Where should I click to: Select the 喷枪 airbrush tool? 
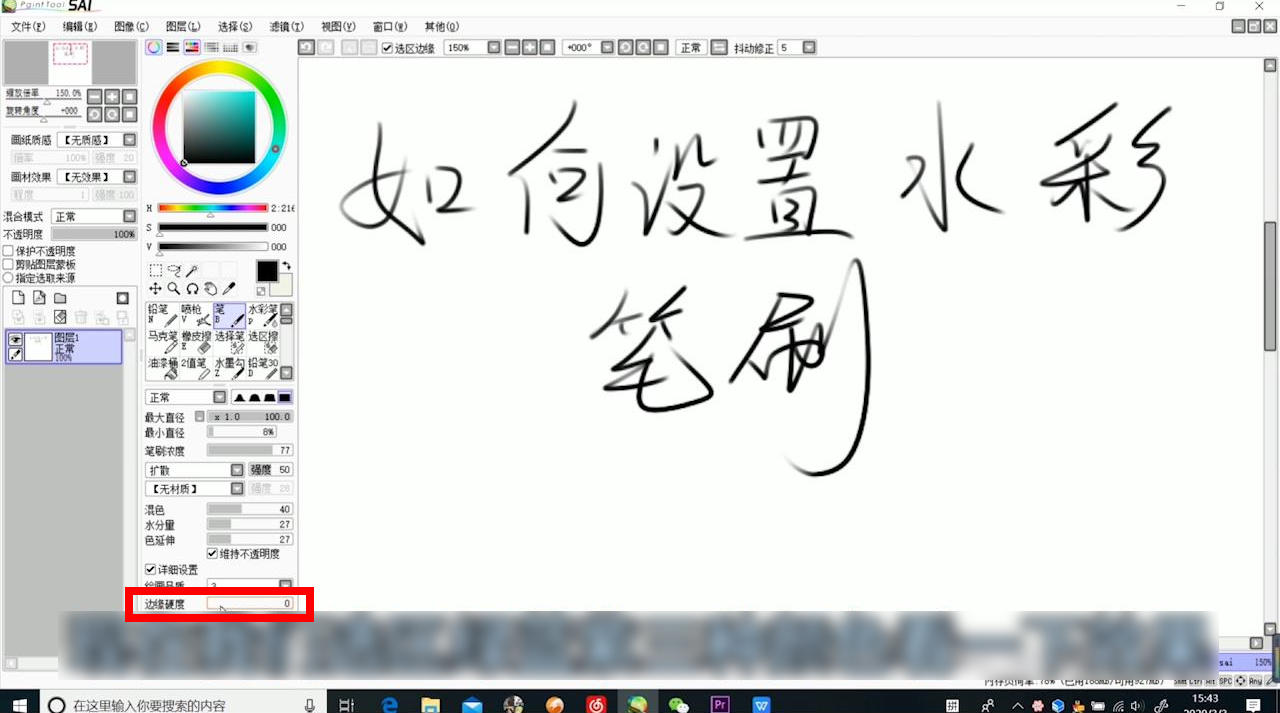pos(195,314)
